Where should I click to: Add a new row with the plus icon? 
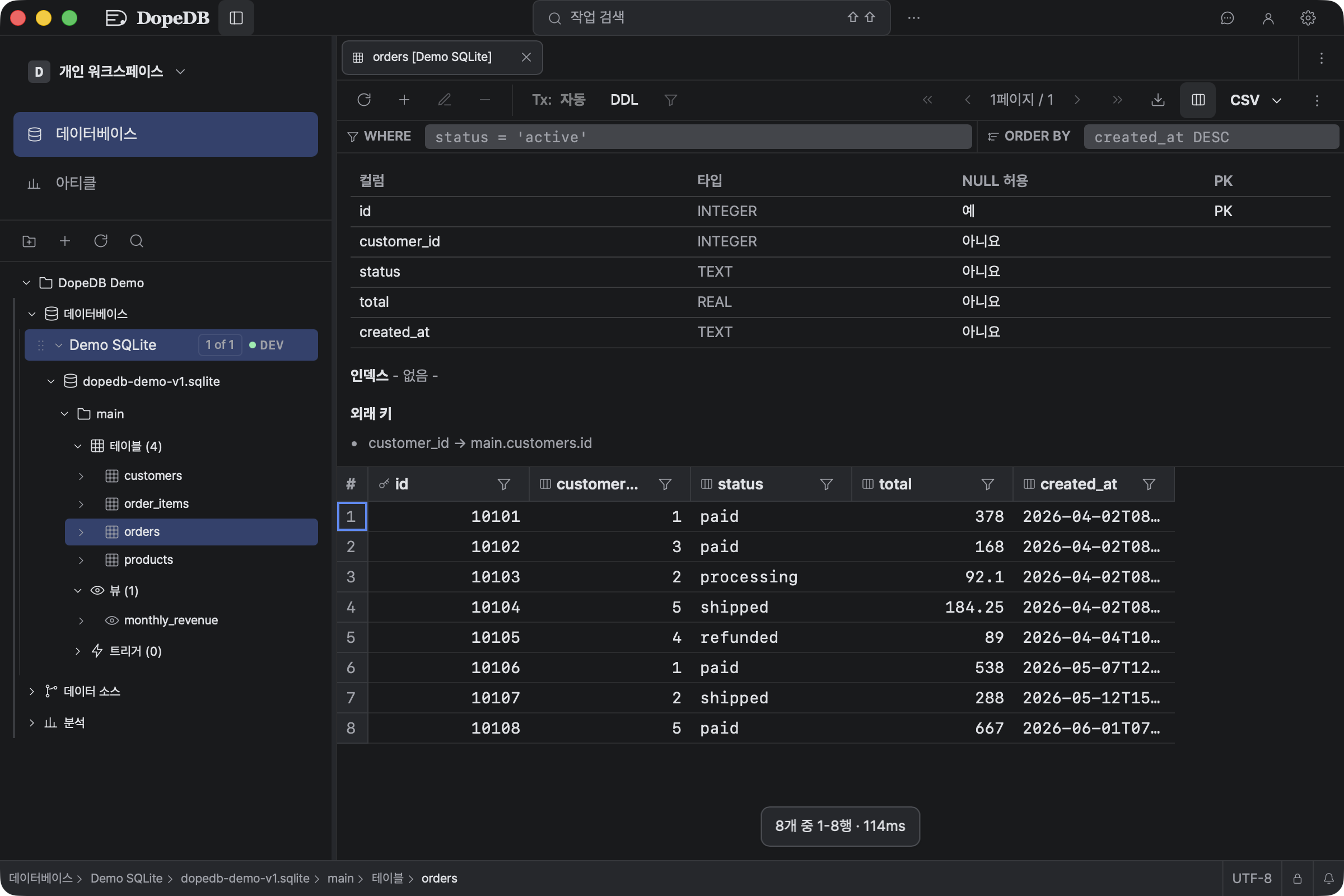click(x=404, y=100)
